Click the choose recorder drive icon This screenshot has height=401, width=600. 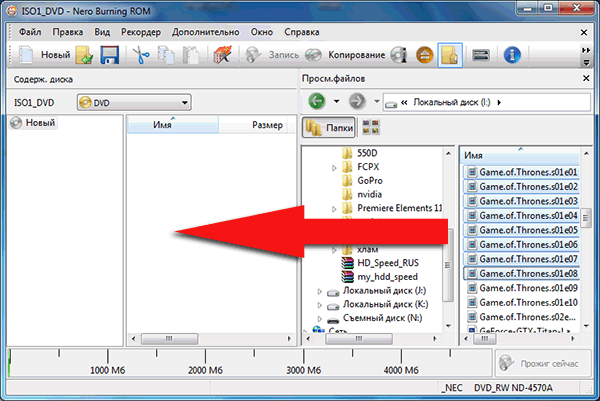481,55
